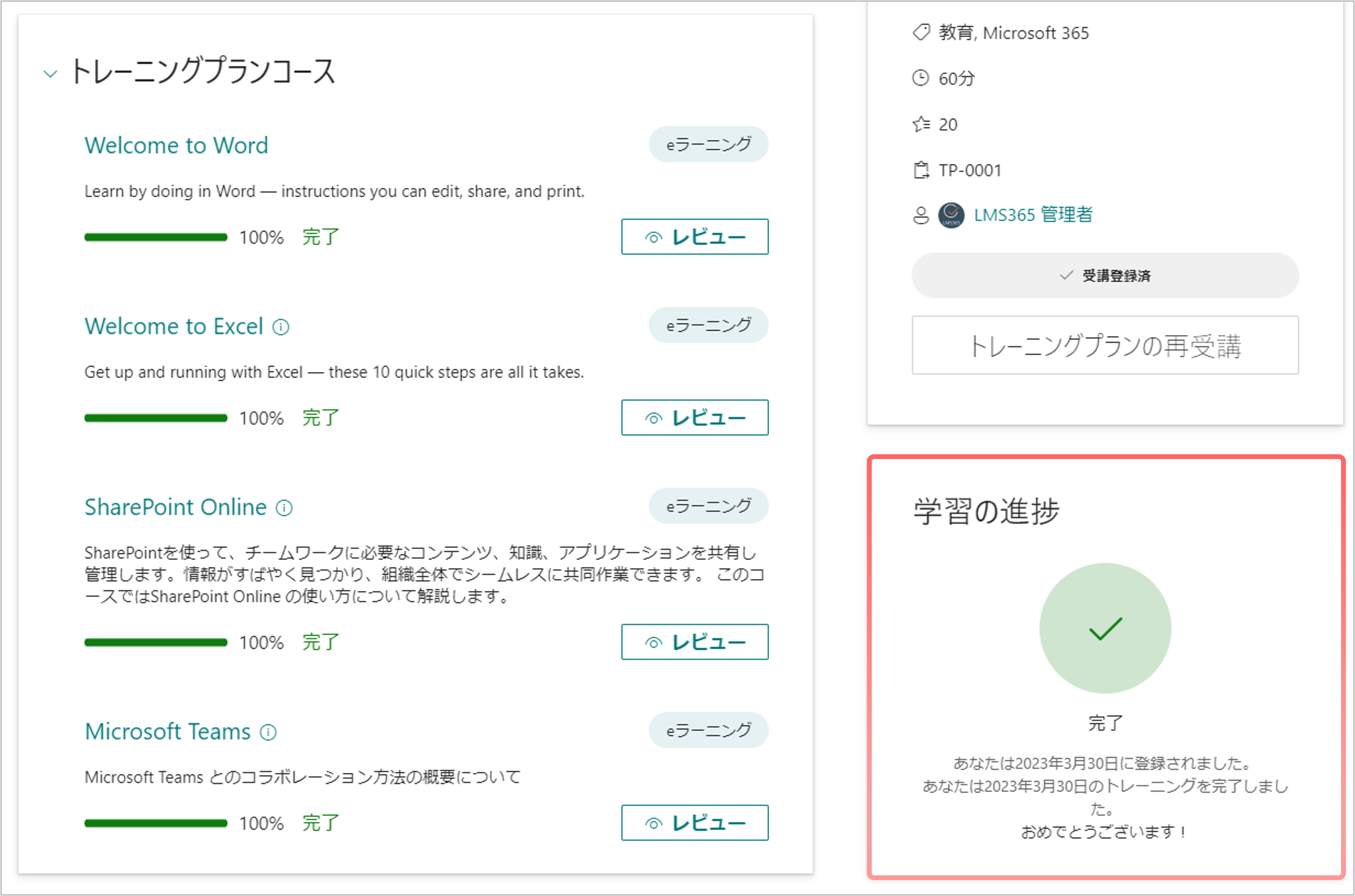
Task: Click the Welcome to Word progress bar
Action: [x=155, y=237]
